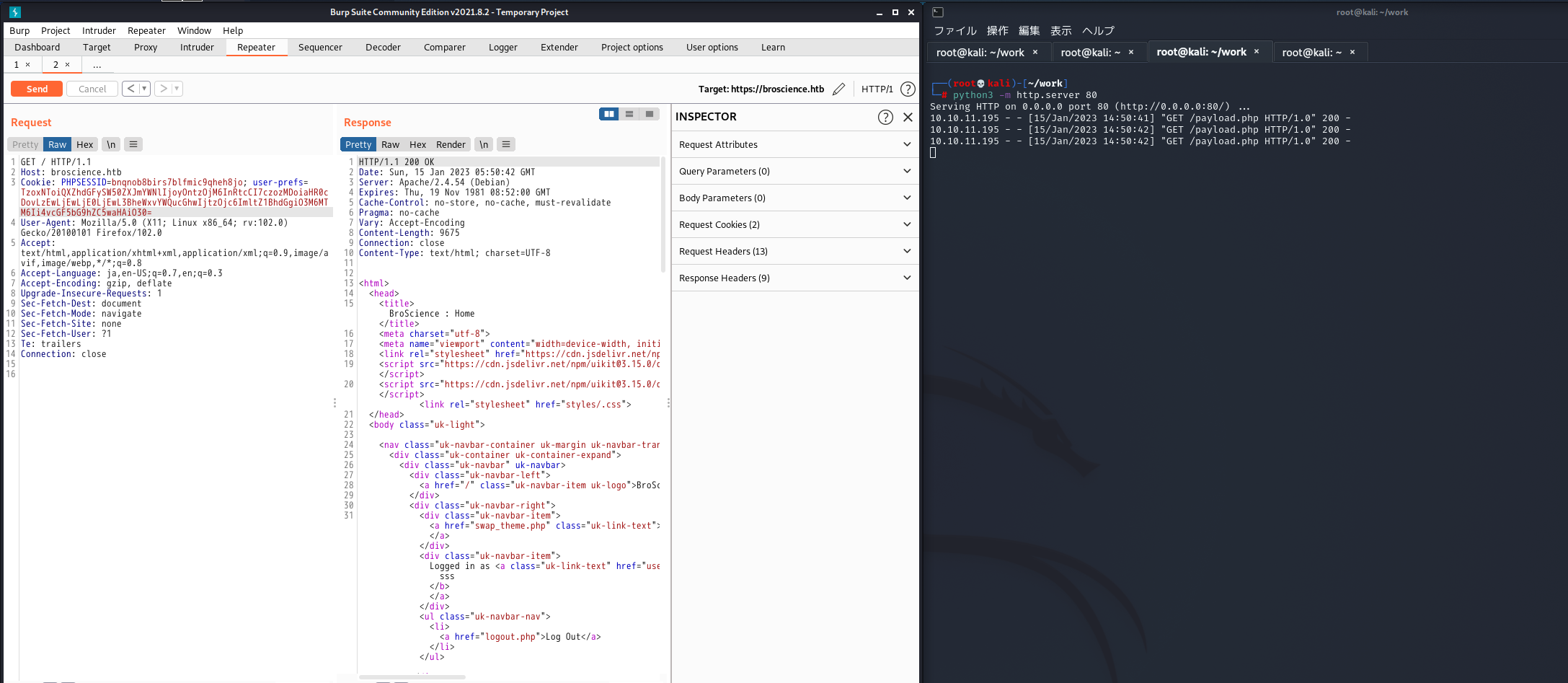This screenshot has height=683, width=1568.
Task: Click Response horizontal scrollbar
Action: [412, 677]
